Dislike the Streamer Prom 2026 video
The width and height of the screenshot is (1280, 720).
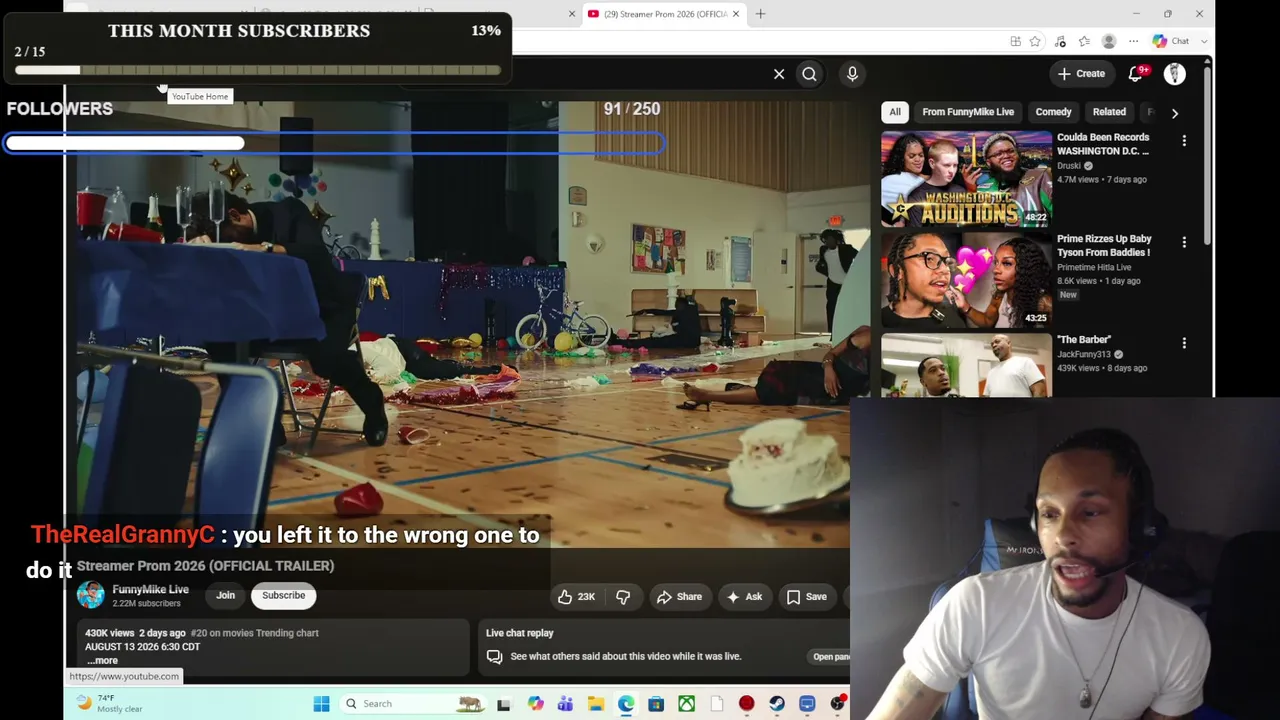coord(623,597)
